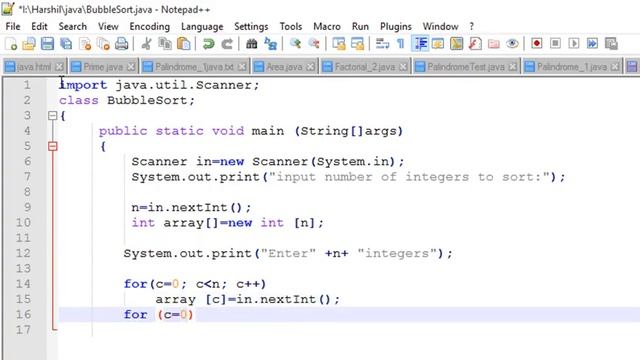
Task: Open the Encoding menu
Action: 150,27
